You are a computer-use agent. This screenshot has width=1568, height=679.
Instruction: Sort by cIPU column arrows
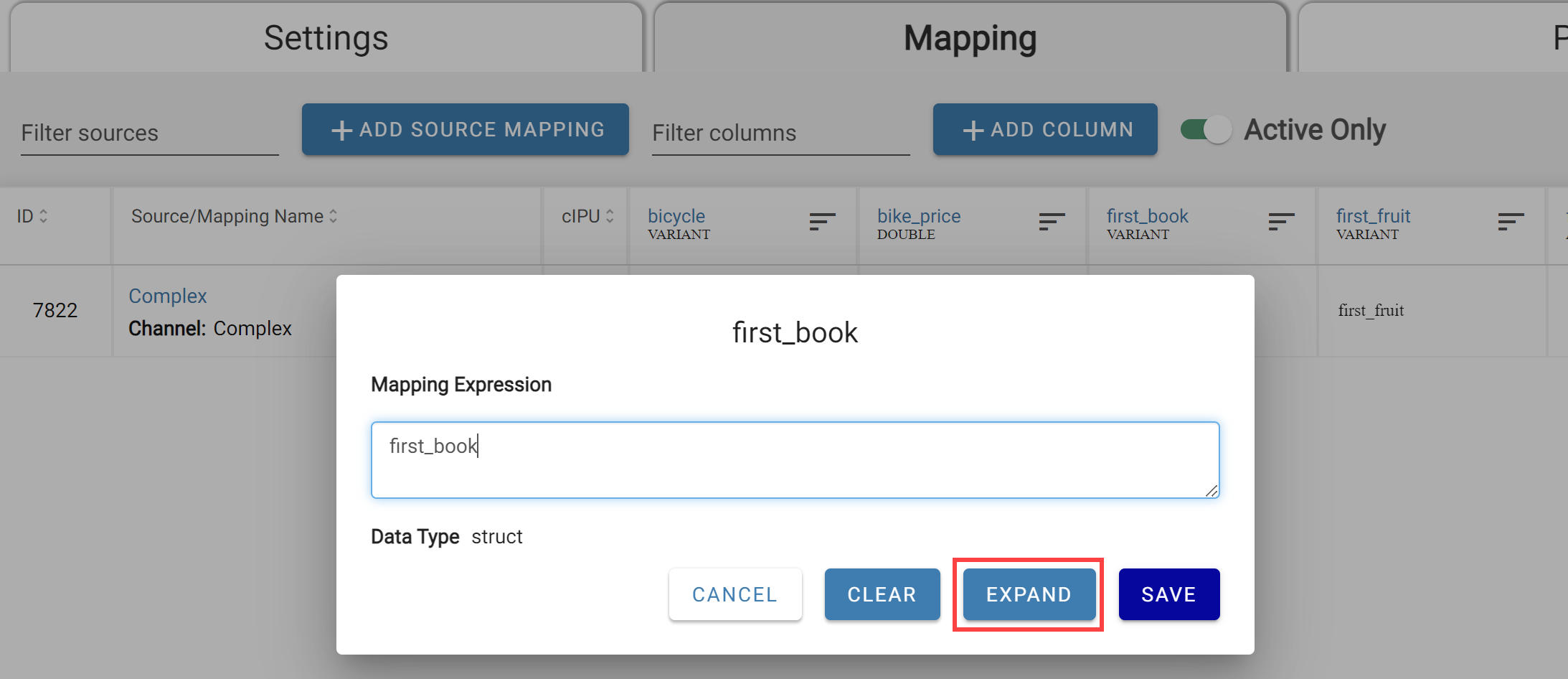click(610, 216)
